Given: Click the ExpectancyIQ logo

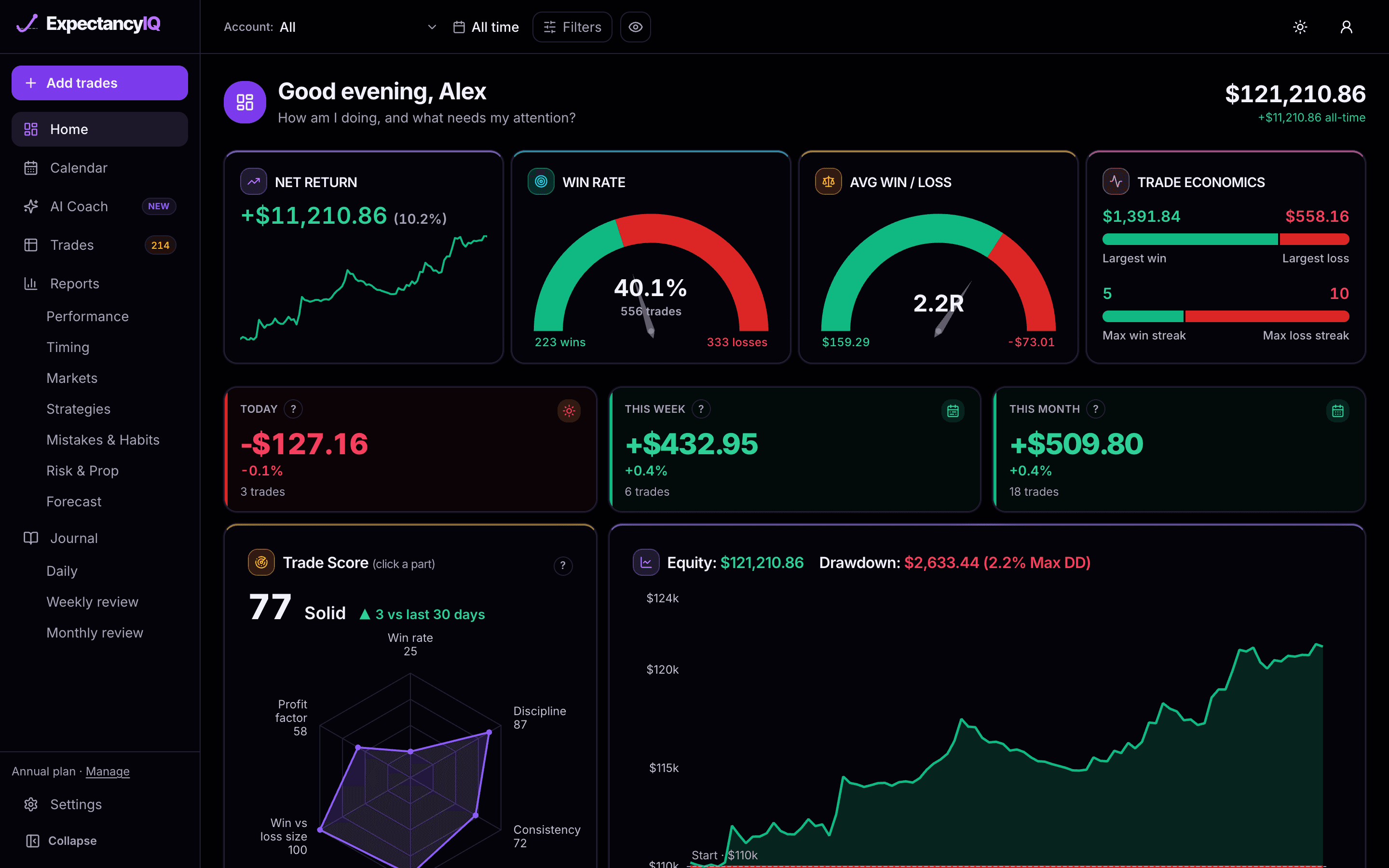Looking at the screenshot, I should coord(88,24).
